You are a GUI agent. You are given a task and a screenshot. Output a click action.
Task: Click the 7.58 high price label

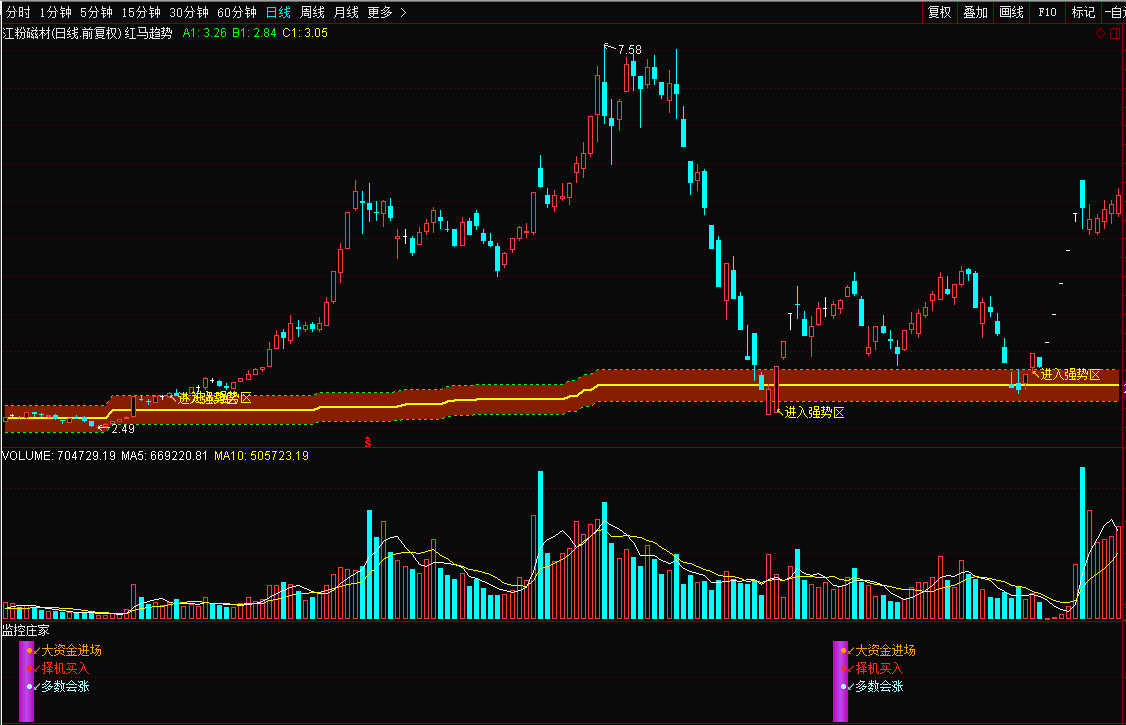630,50
